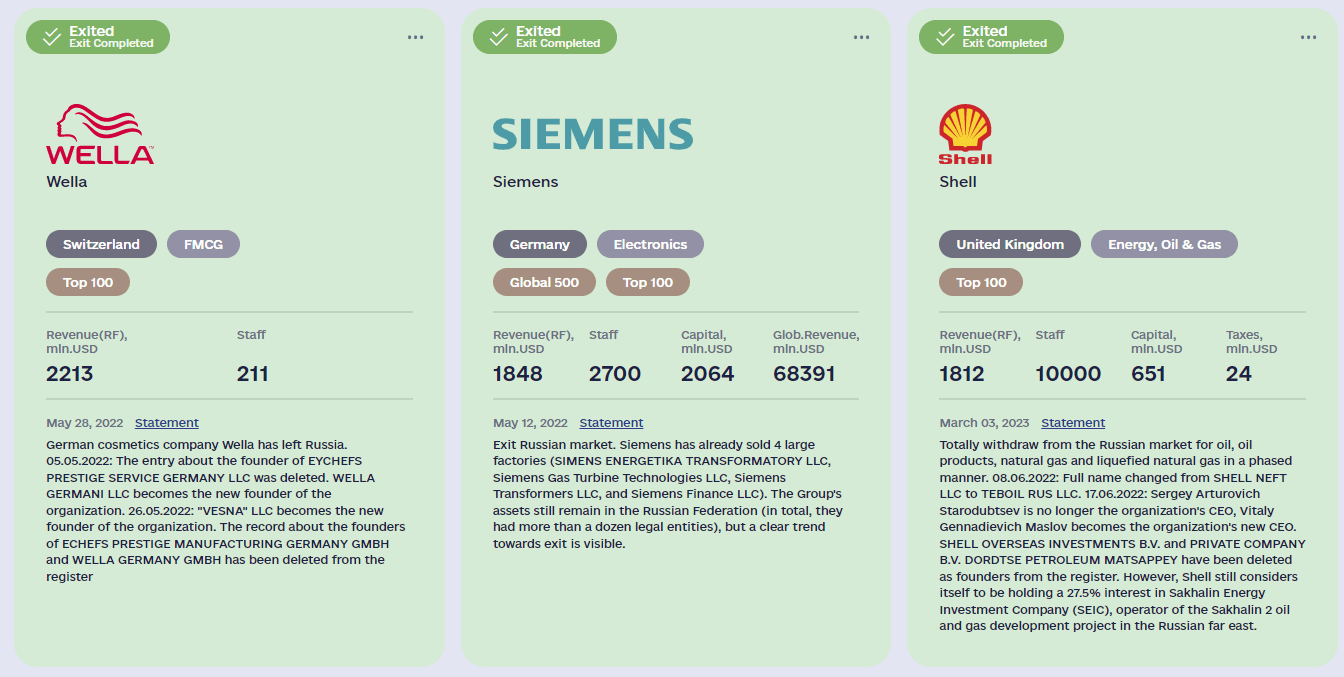The height and width of the screenshot is (677, 1344).
Task: Select the Germany country tag
Action: (x=539, y=244)
